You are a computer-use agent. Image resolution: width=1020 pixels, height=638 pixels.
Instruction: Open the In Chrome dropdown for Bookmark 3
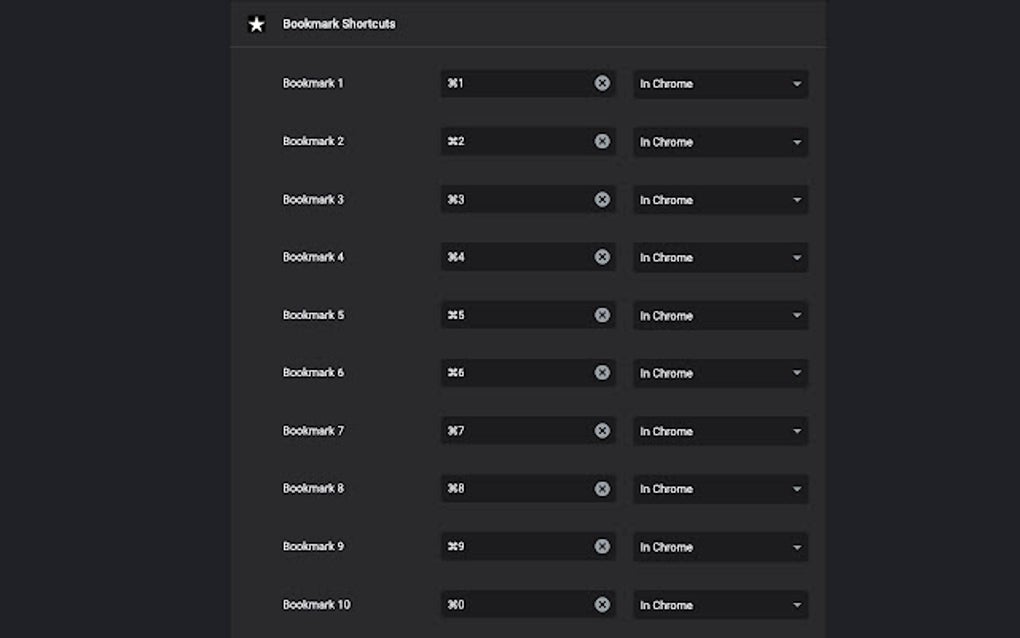click(x=720, y=199)
